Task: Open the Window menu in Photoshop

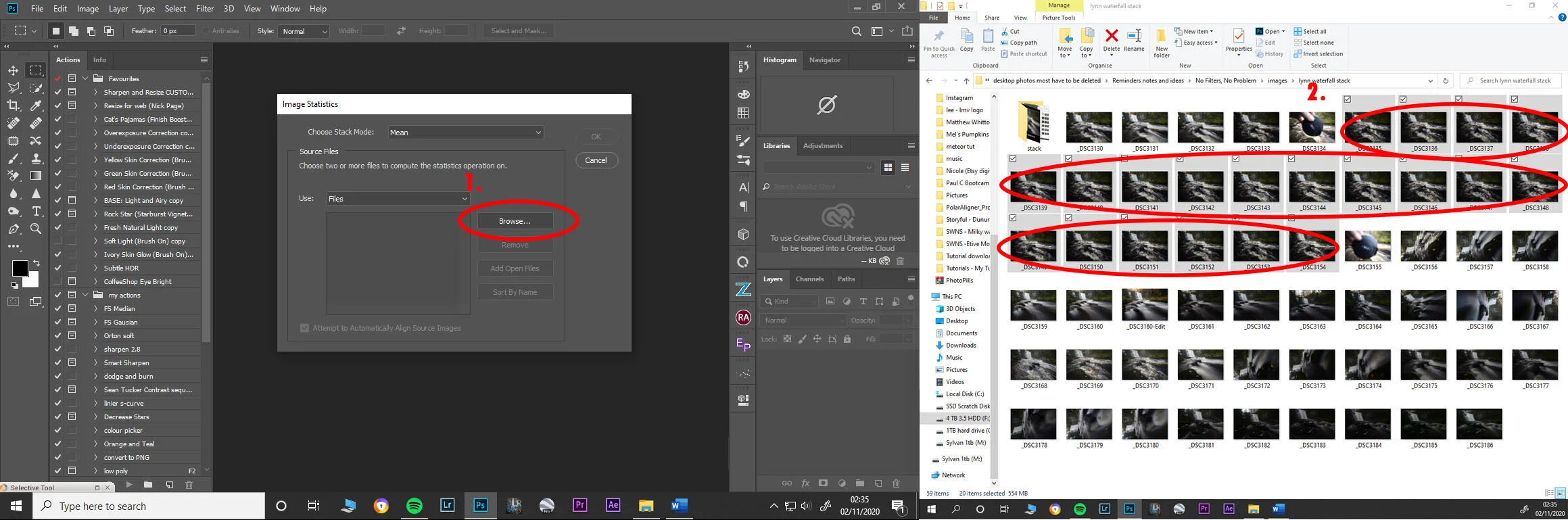Action: click(x=285, y=9)
